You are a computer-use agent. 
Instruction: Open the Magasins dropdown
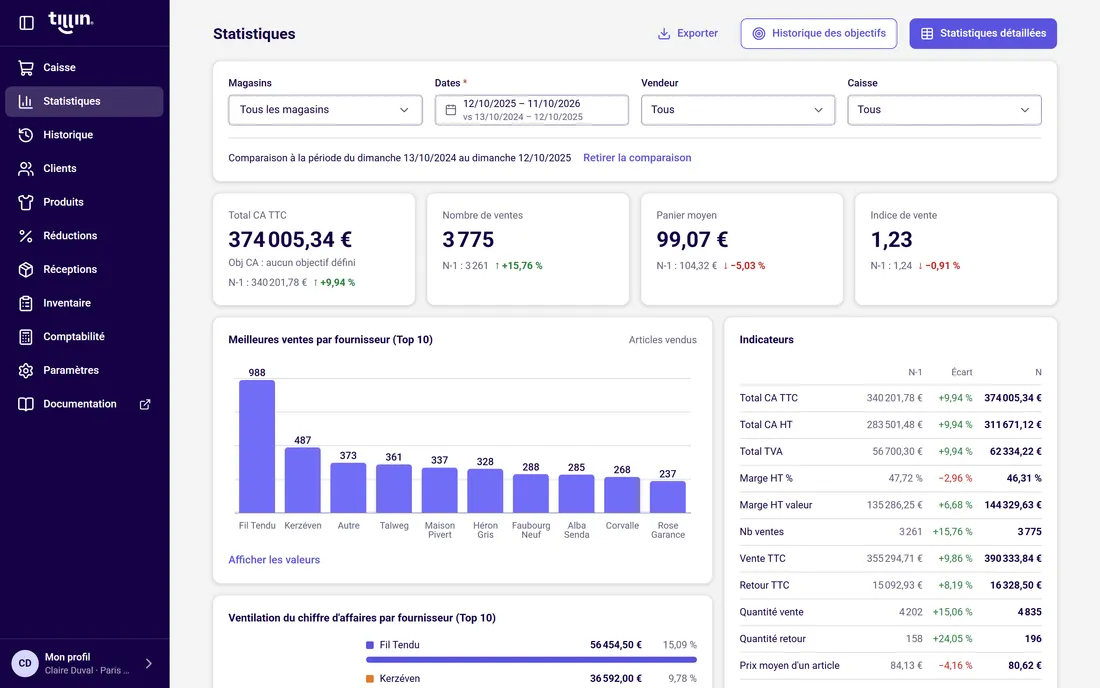[x=326, y=110]
